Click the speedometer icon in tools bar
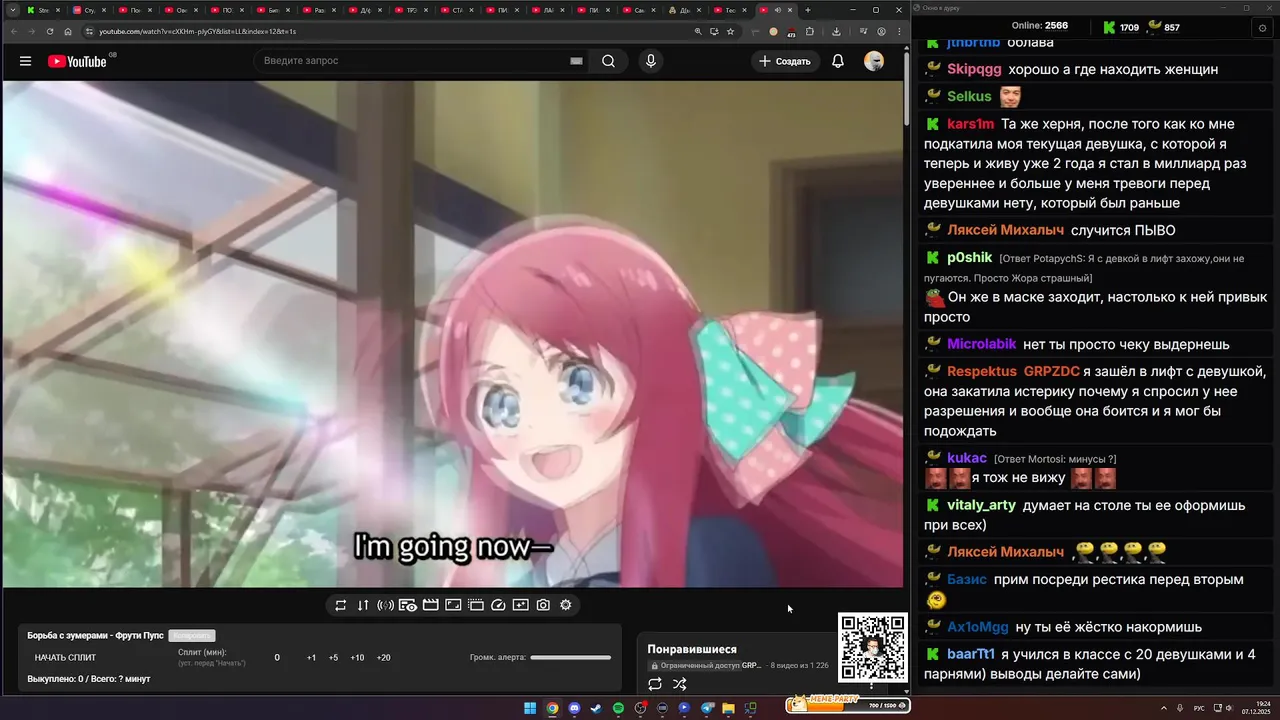 [x=498, y=605]
